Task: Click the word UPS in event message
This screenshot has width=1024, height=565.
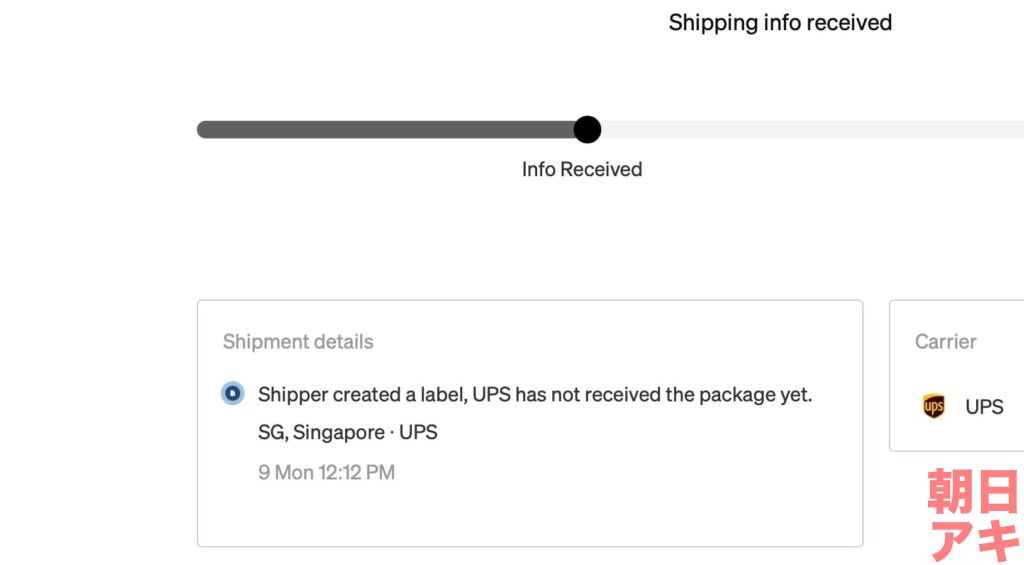Action: pyautogui.click(x=491, y=395)
